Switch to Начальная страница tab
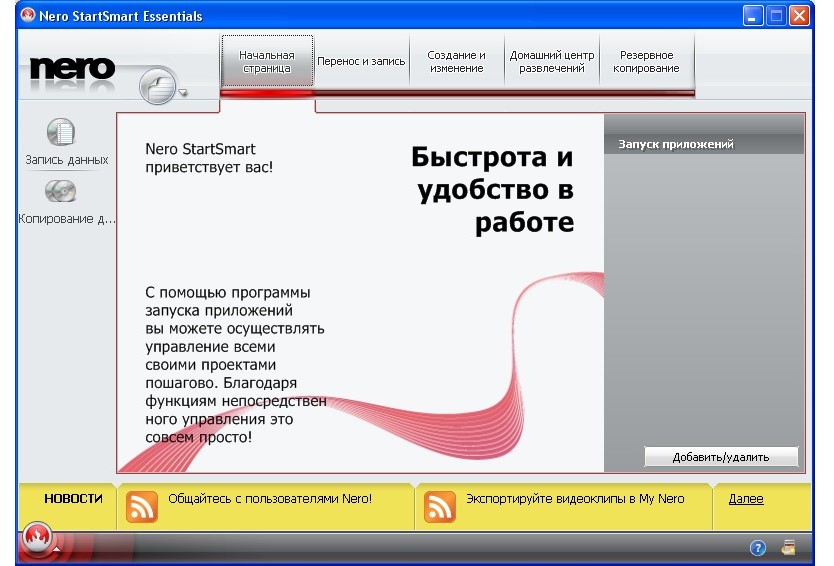The width and height of the screenshot is (834, 566). (267, 61)
